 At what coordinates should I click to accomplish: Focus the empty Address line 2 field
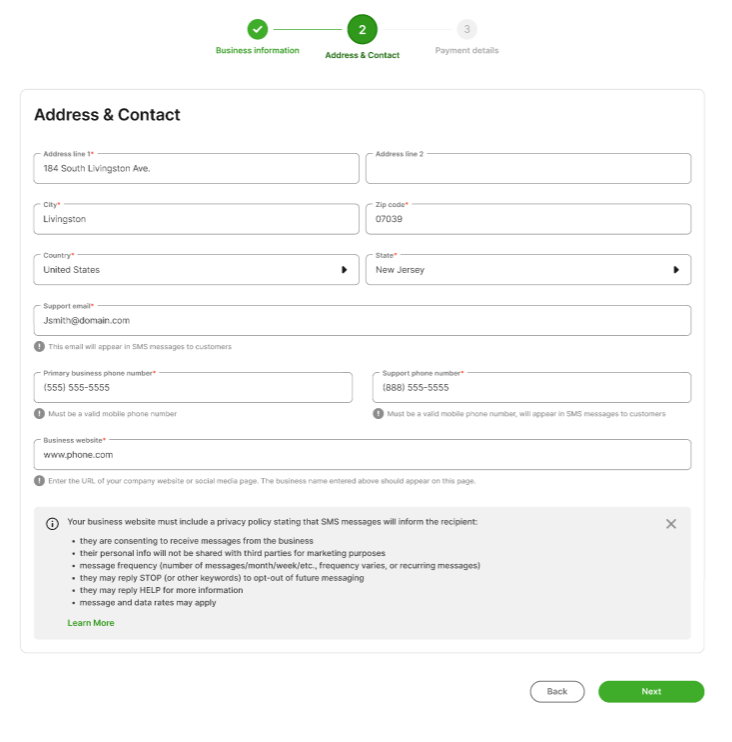[528, 169]
